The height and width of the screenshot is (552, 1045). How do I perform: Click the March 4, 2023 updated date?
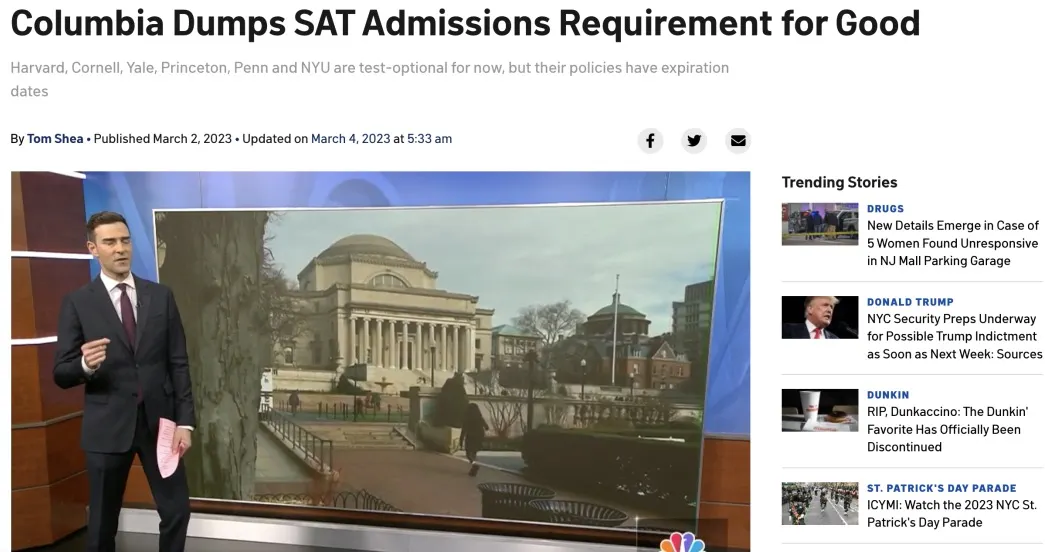(350, 139)
